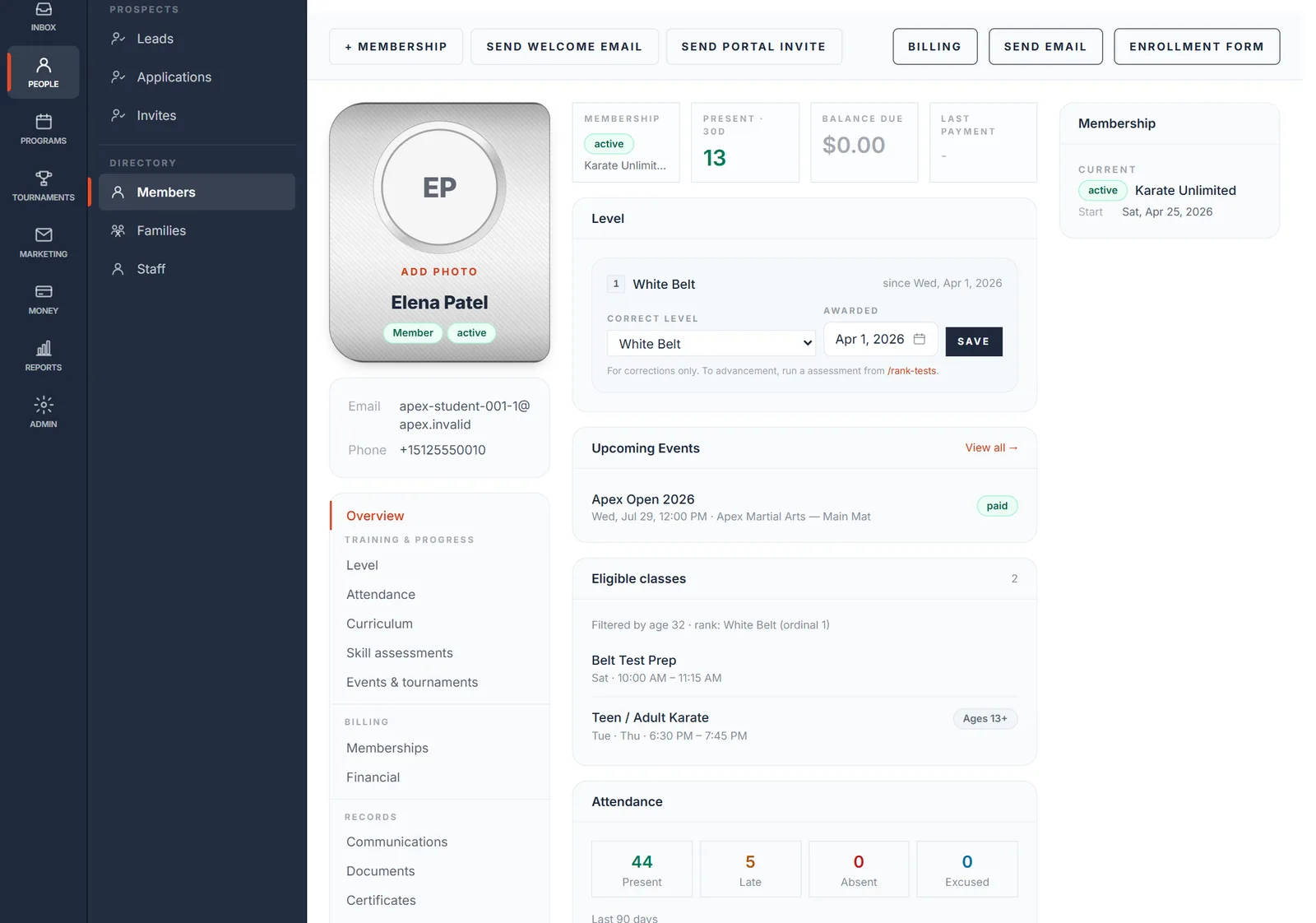
Task: Open the Financial billing tab
Action: [x=440, y=777]
